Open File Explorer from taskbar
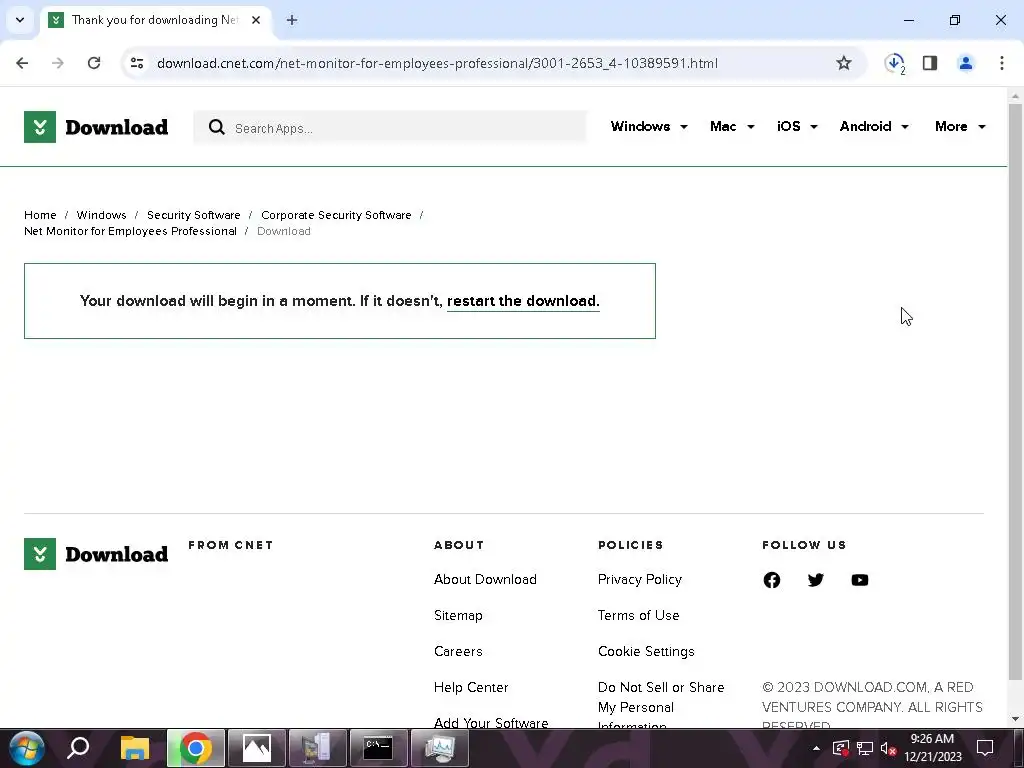 (135, 748)
